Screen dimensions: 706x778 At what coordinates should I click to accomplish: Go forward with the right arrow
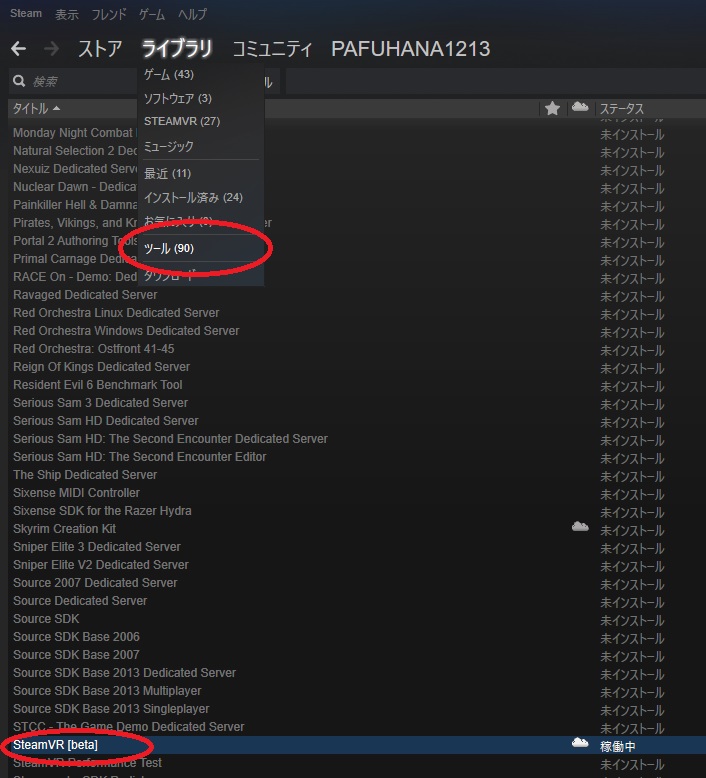click(51, 49)
